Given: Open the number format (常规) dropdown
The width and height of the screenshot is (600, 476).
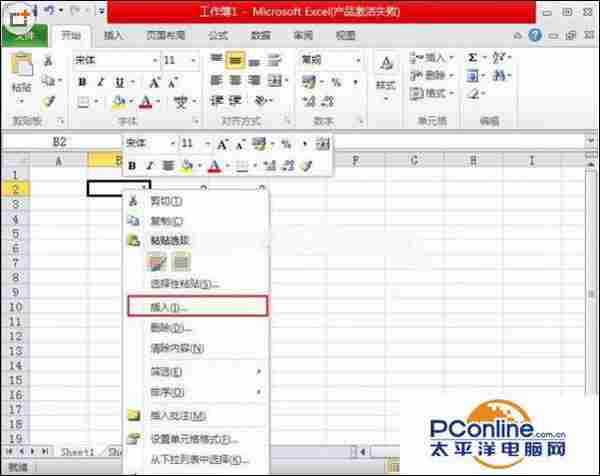Looking at the screenshot, I should click(360, 60).
